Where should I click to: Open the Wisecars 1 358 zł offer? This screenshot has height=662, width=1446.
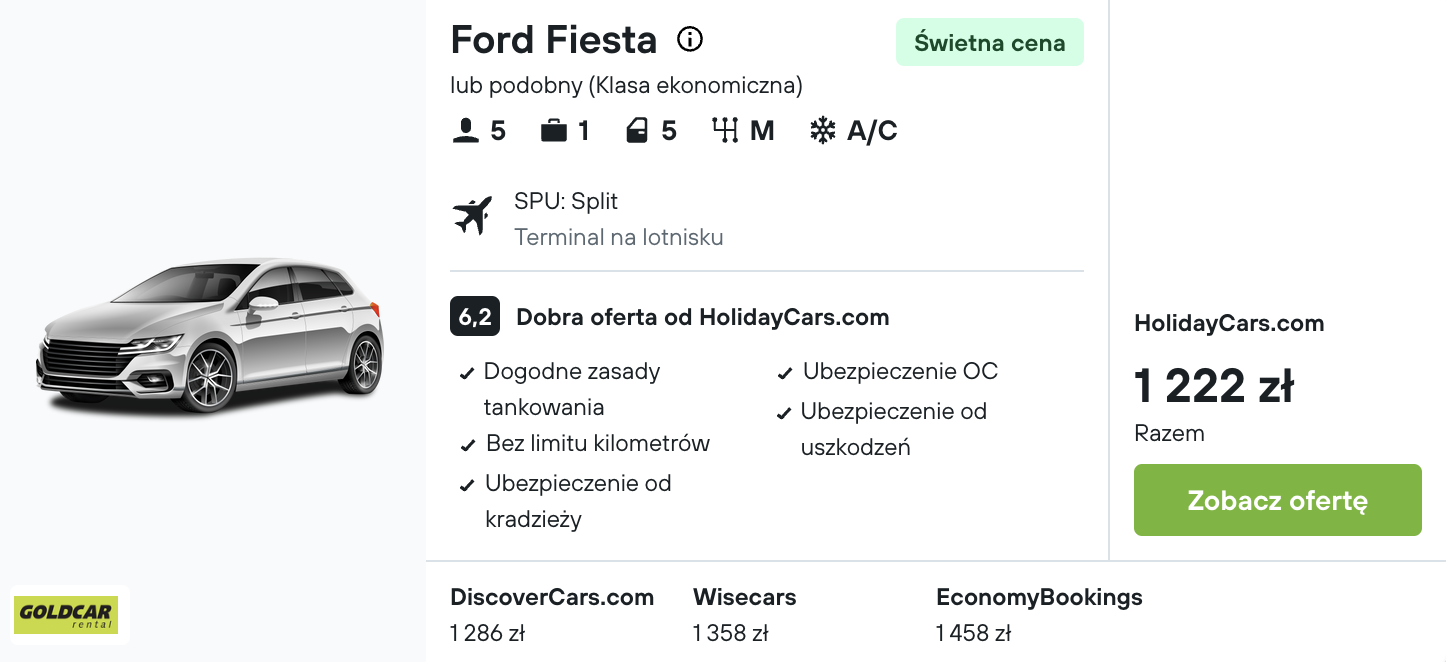pos(744,614)
